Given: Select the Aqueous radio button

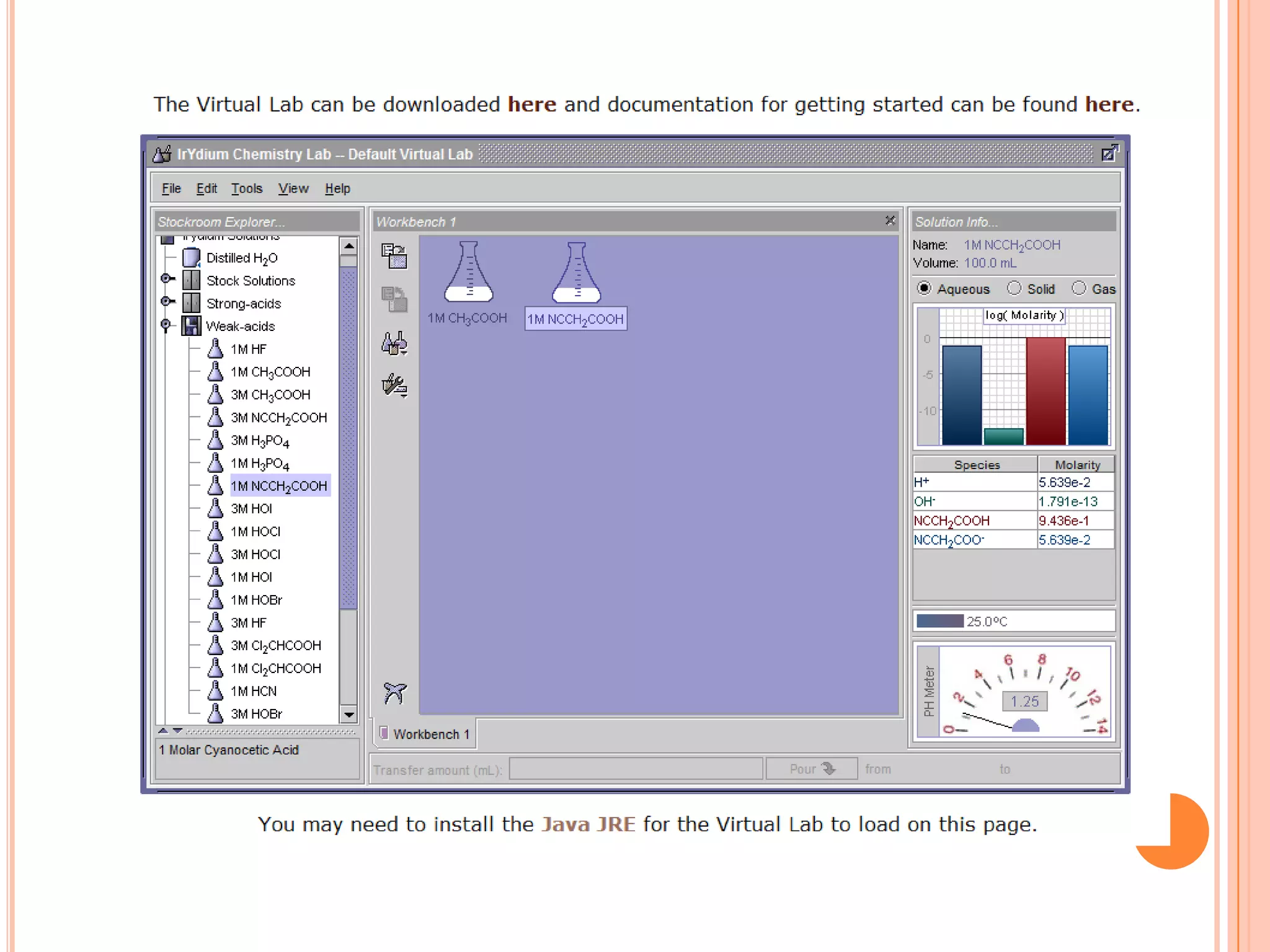Looking at the screenshot, I should point(924,288).
